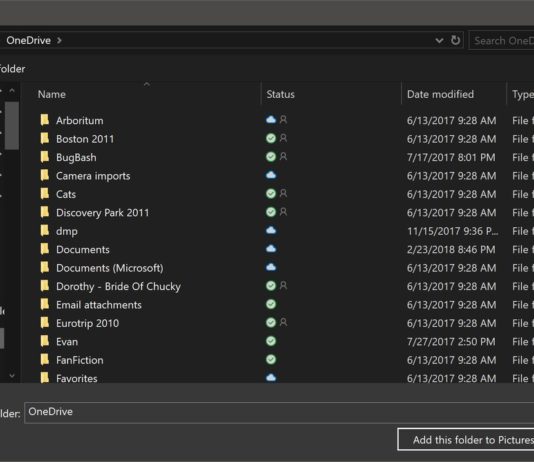Click the Search OneDrive input field
Viewport: 534px width, 462px height.
(501, 41)
